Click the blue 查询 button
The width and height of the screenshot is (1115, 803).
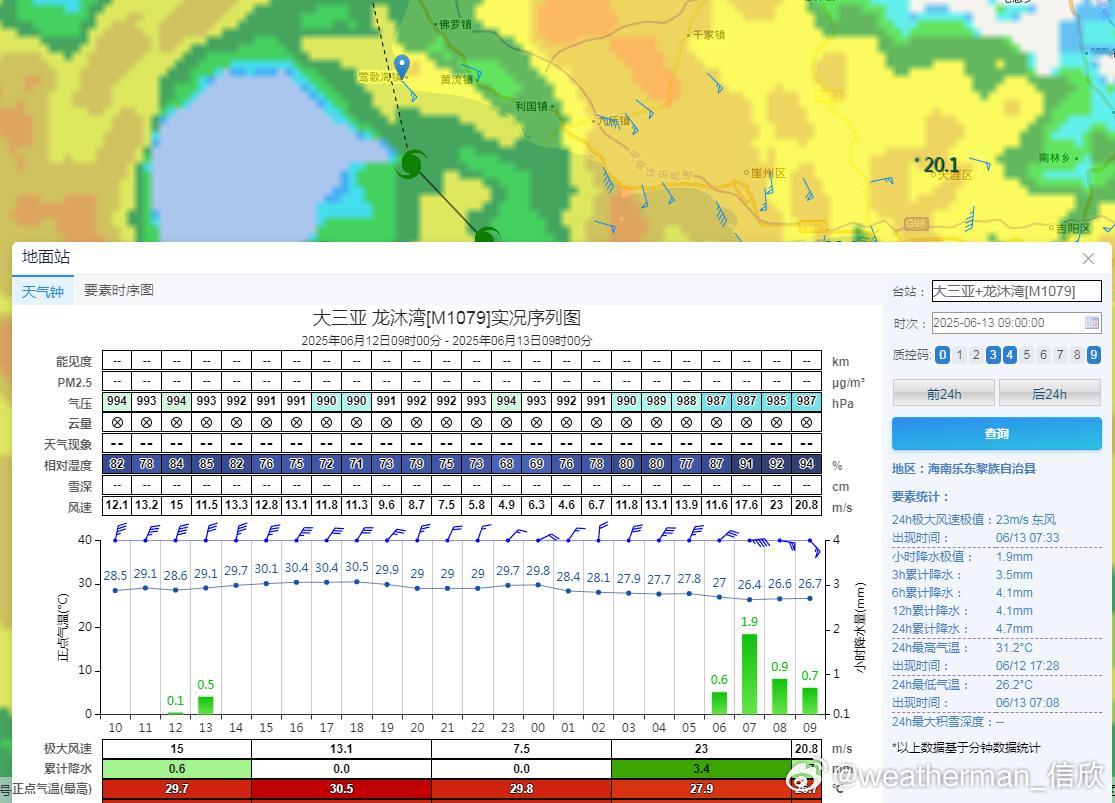coord(997,433)
